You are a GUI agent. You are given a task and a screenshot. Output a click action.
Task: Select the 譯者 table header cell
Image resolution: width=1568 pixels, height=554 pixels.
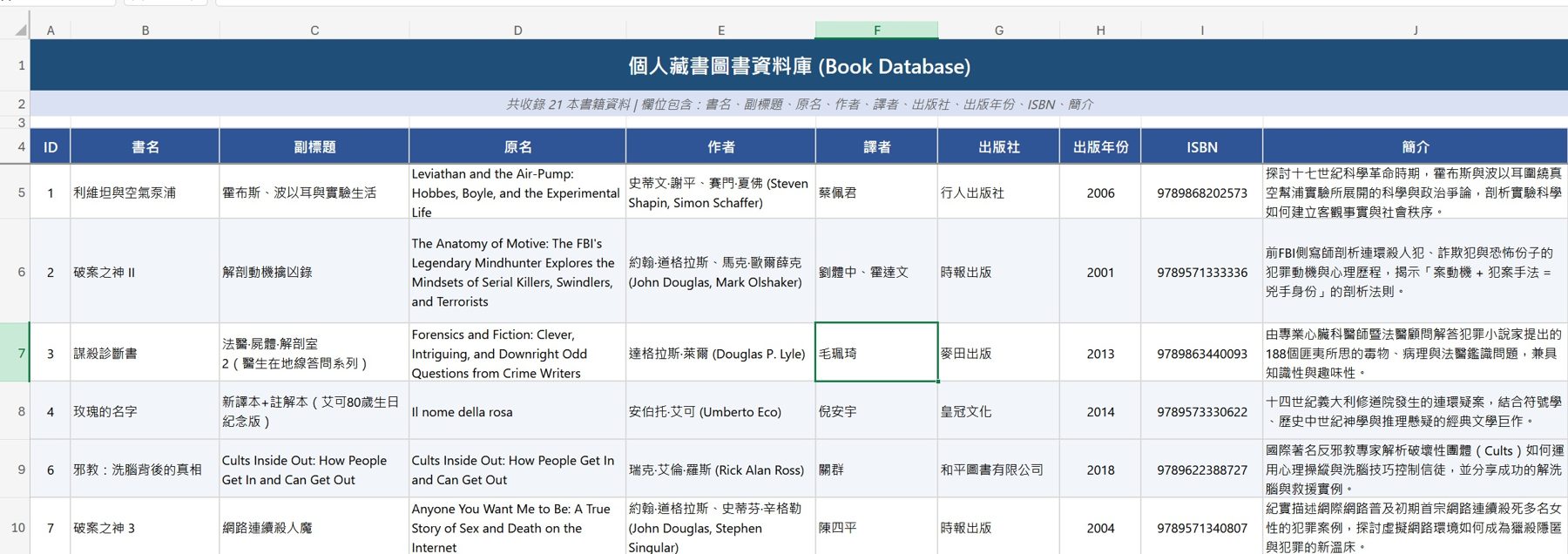coord(876,147)
